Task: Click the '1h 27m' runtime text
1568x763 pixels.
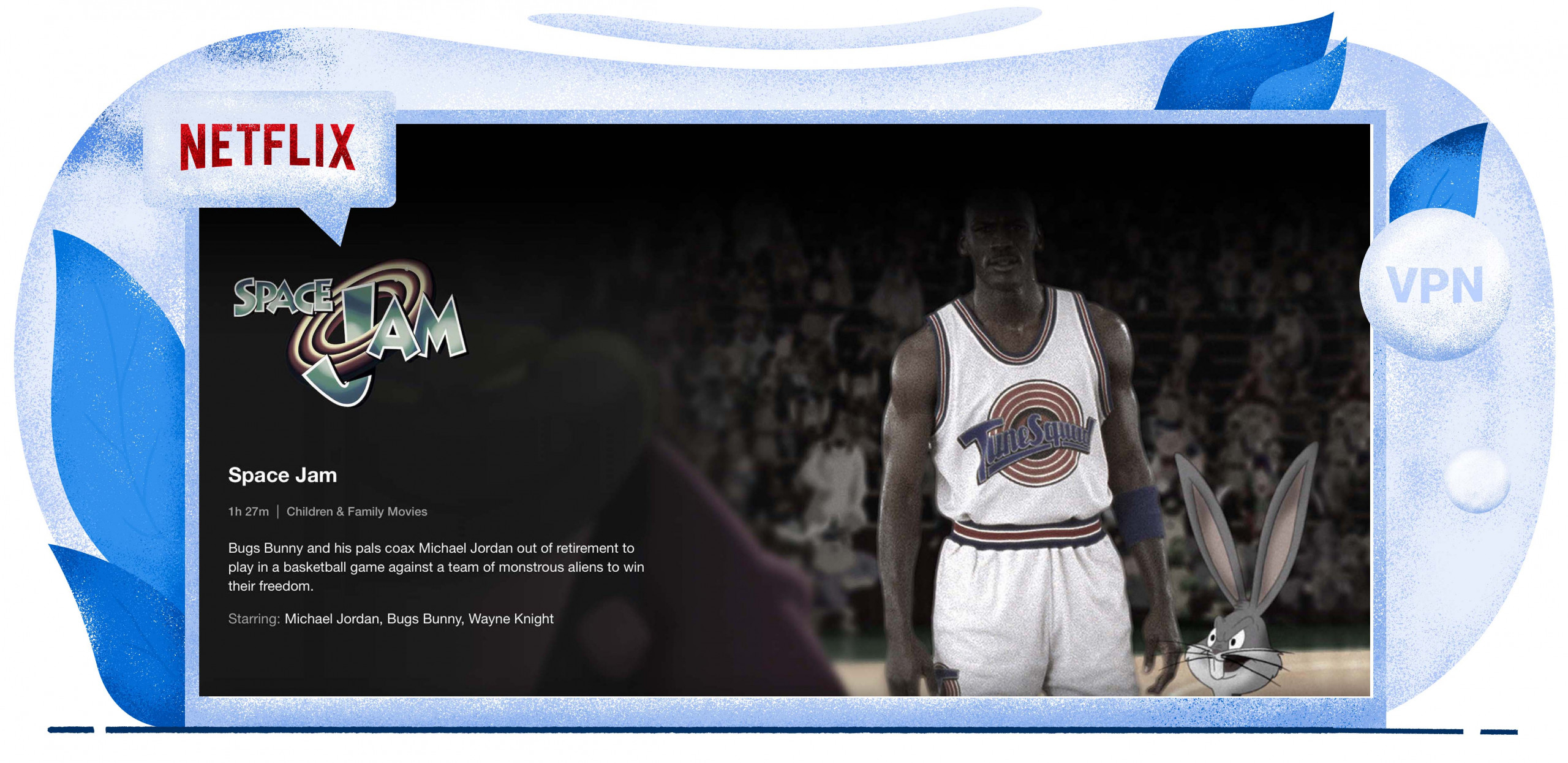Action: [x=248, y=512]
